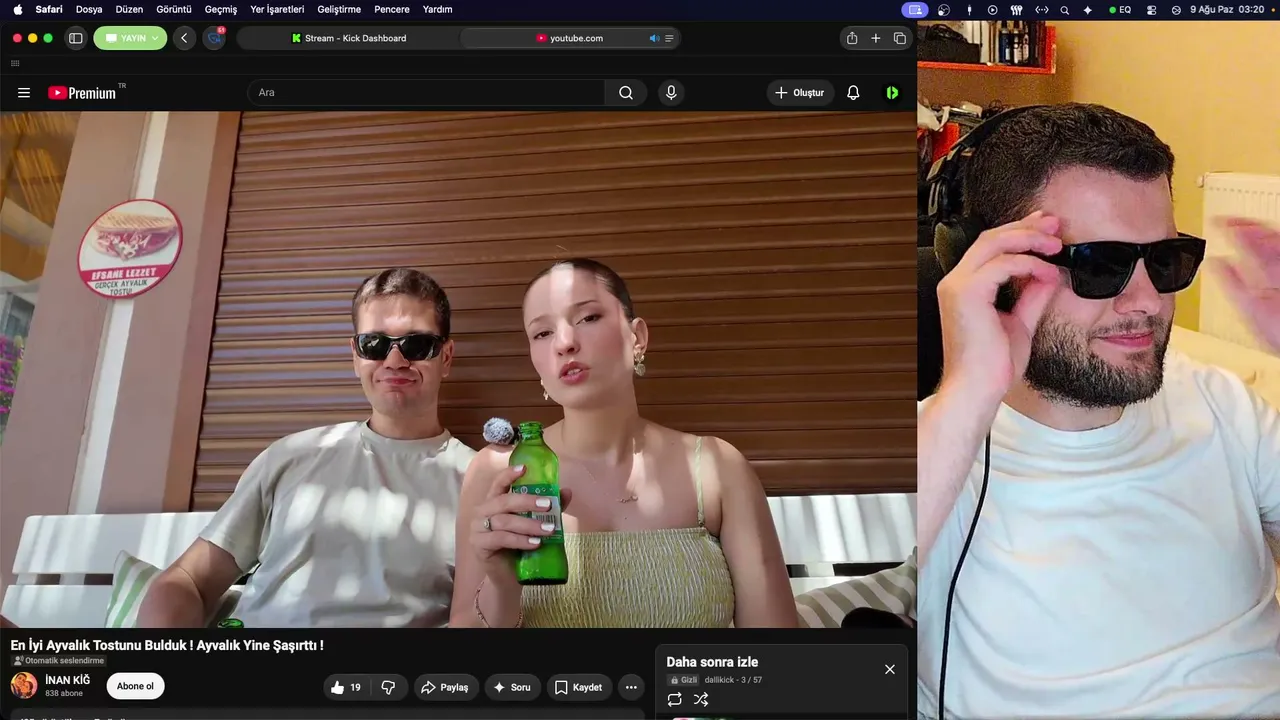Open macOS Control Center
The image size is (1280, 720).
[x=1151, y=10]
